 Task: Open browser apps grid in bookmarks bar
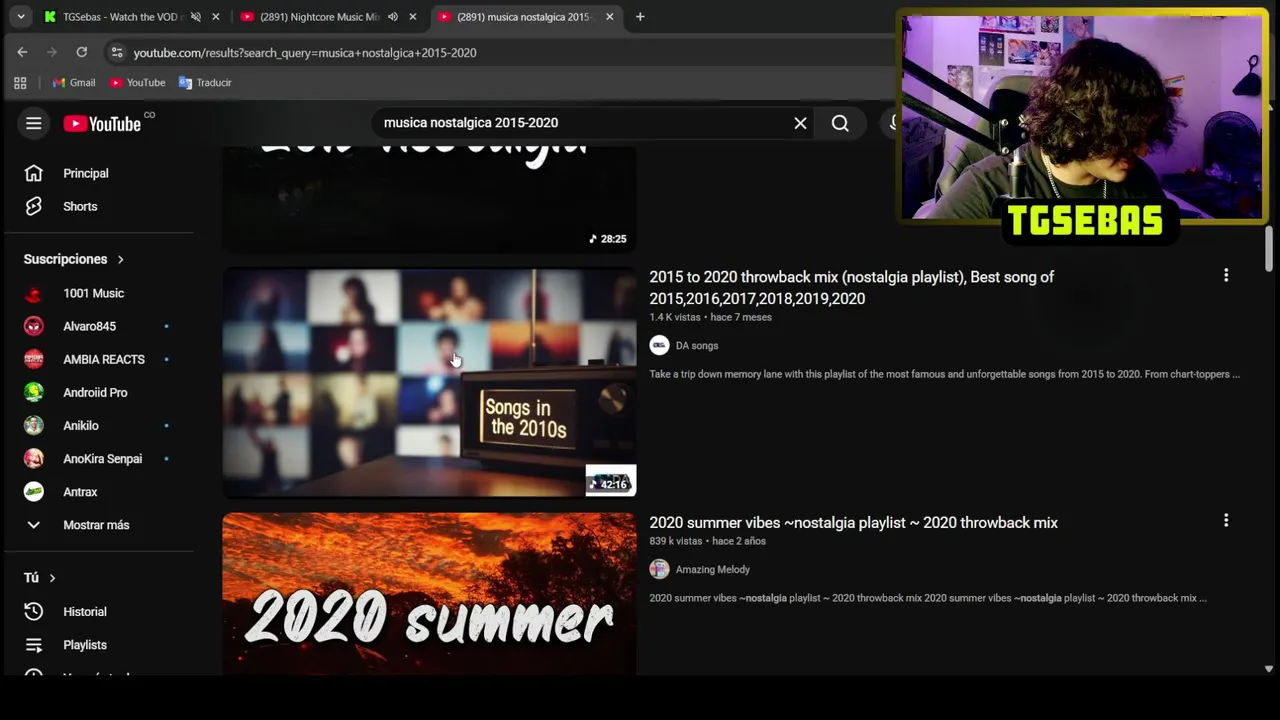[x=20, y=83]
